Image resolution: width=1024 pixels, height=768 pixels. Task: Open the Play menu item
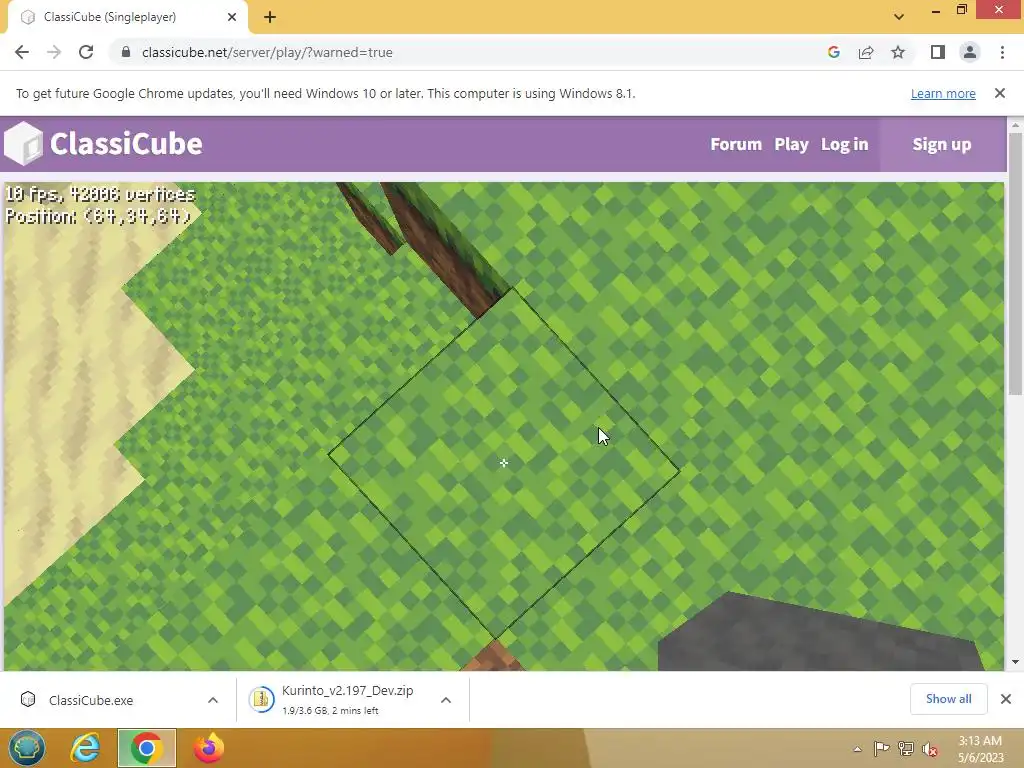792,144
